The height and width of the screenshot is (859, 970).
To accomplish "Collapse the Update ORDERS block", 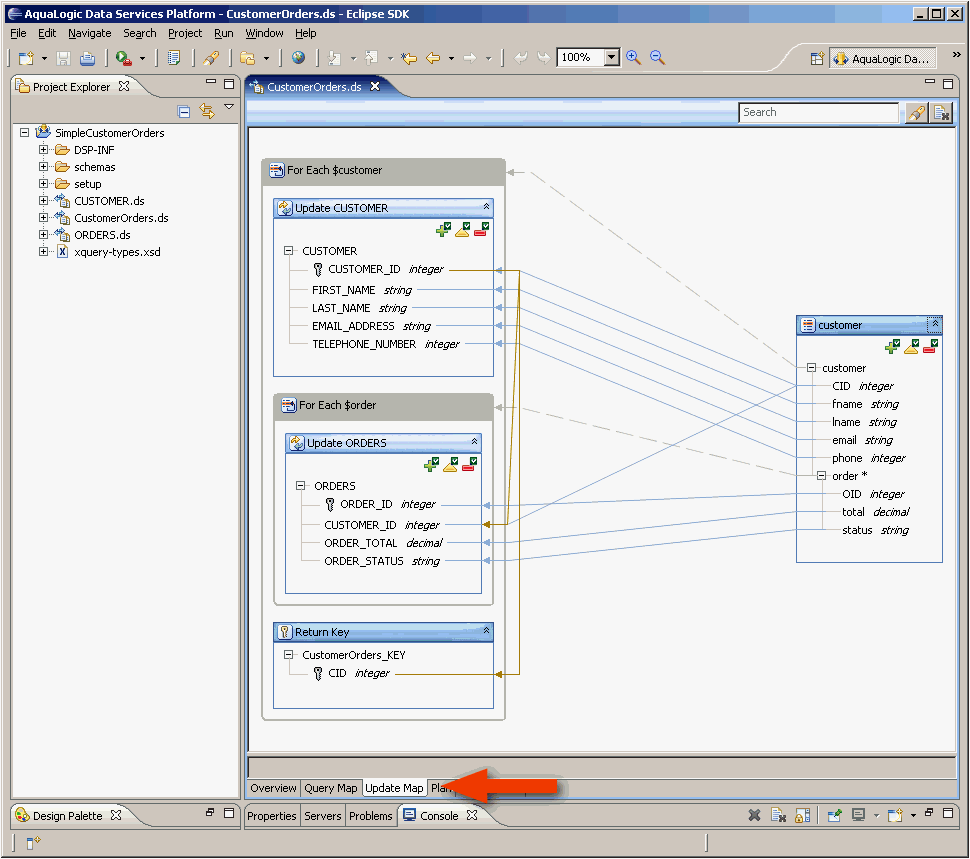I will [x=474, y=442].
